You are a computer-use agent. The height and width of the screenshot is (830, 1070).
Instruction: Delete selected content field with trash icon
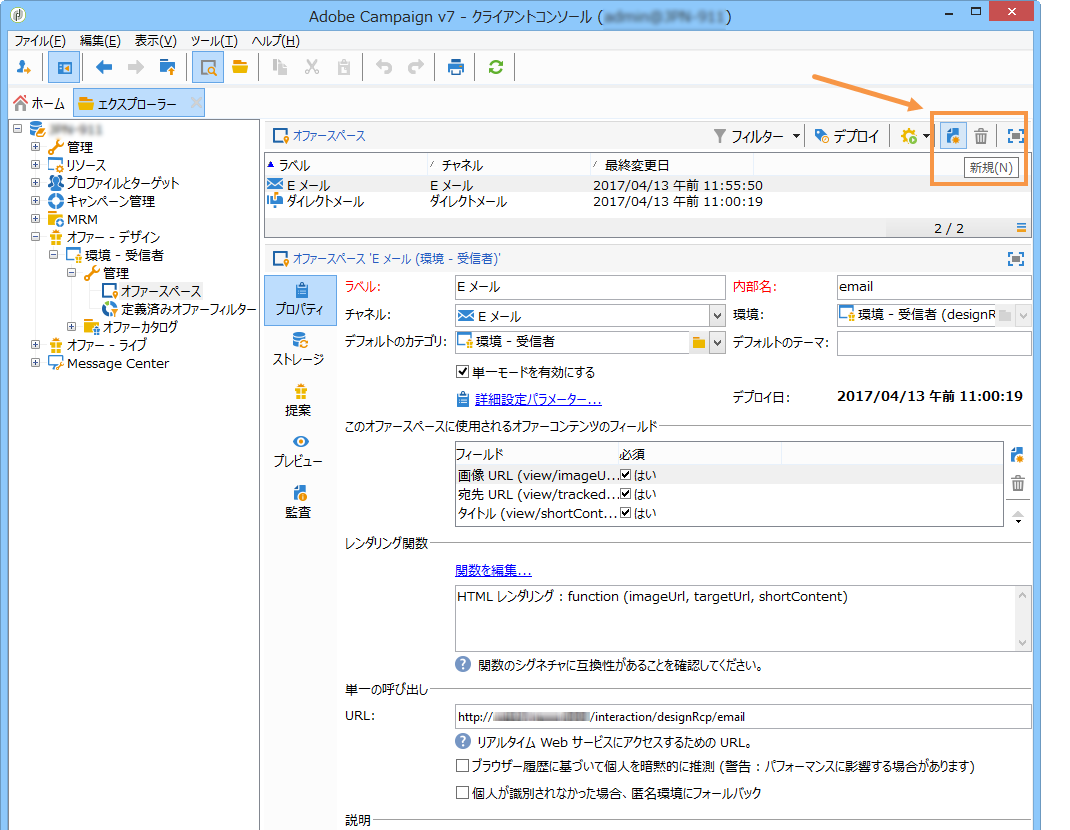point(1017,483)
